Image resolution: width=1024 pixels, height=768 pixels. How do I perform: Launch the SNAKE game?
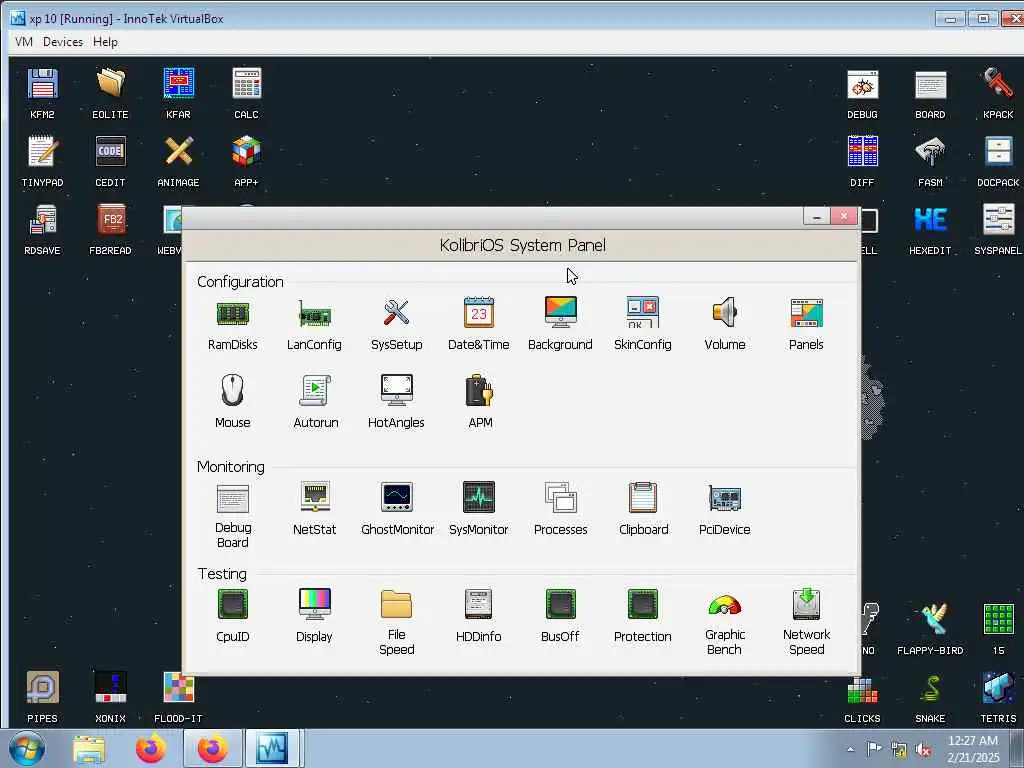pyautogui.click(x=931, y=699)
